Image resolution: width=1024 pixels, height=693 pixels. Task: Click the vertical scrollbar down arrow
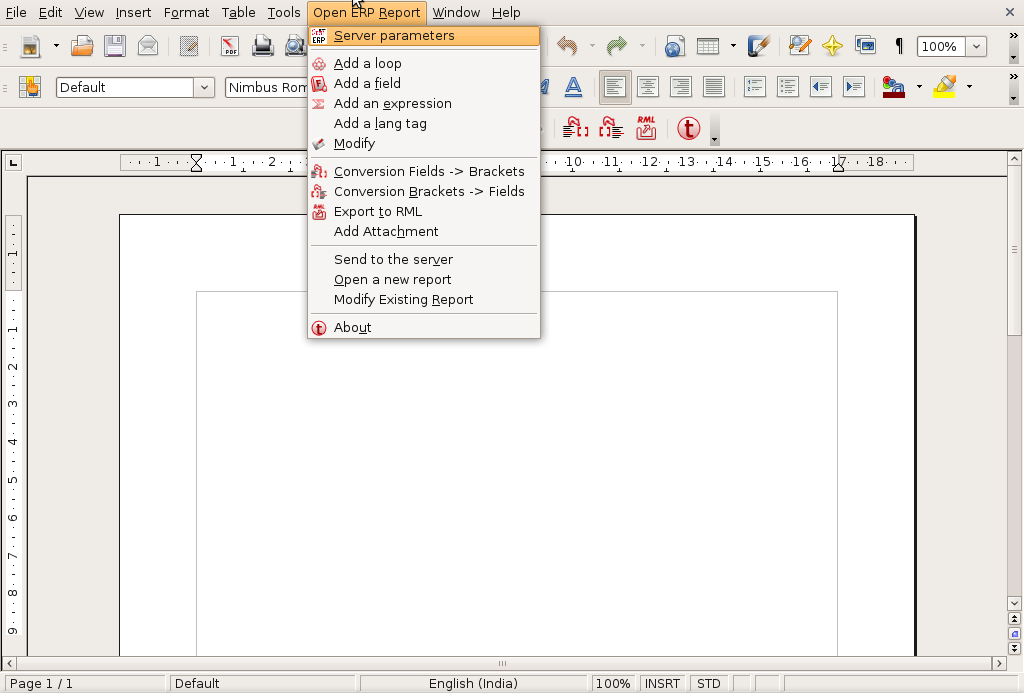(1014, 603)
